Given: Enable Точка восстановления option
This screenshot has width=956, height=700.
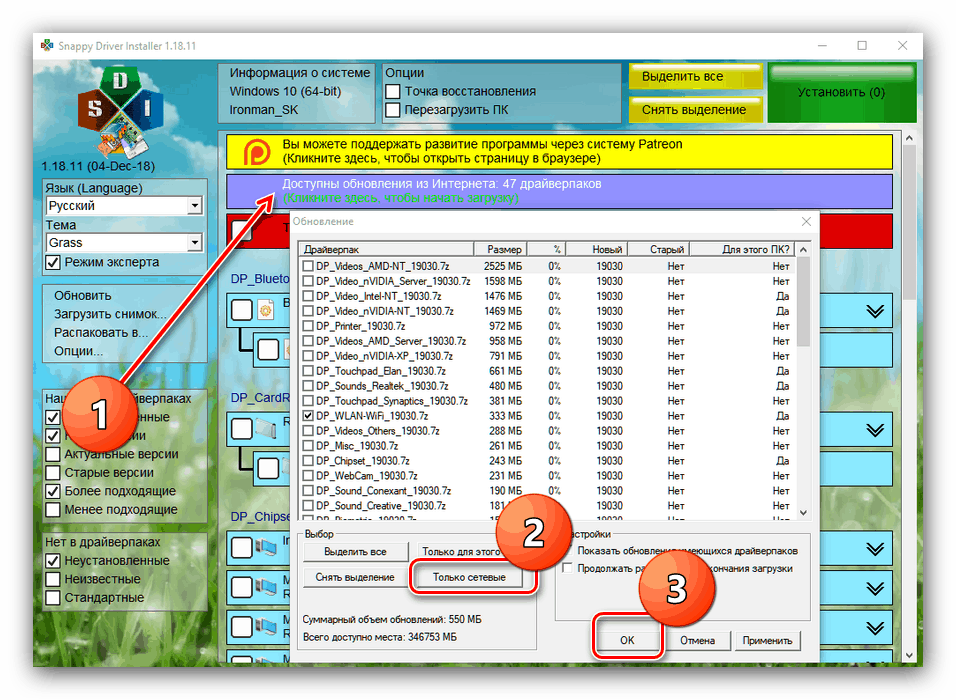Looking at the screenshot, I should [393, 91].
